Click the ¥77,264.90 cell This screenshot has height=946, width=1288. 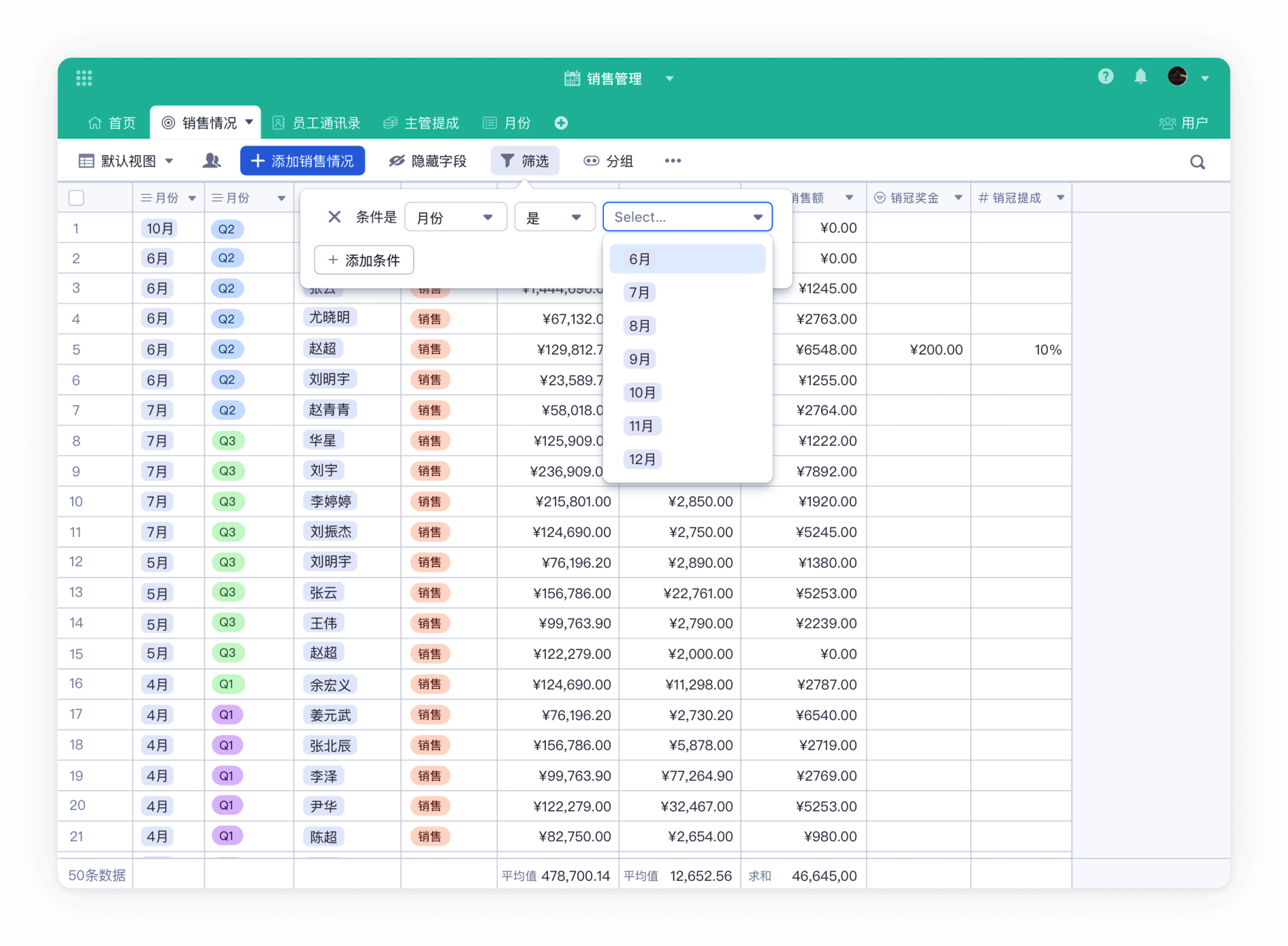(680, 776)
